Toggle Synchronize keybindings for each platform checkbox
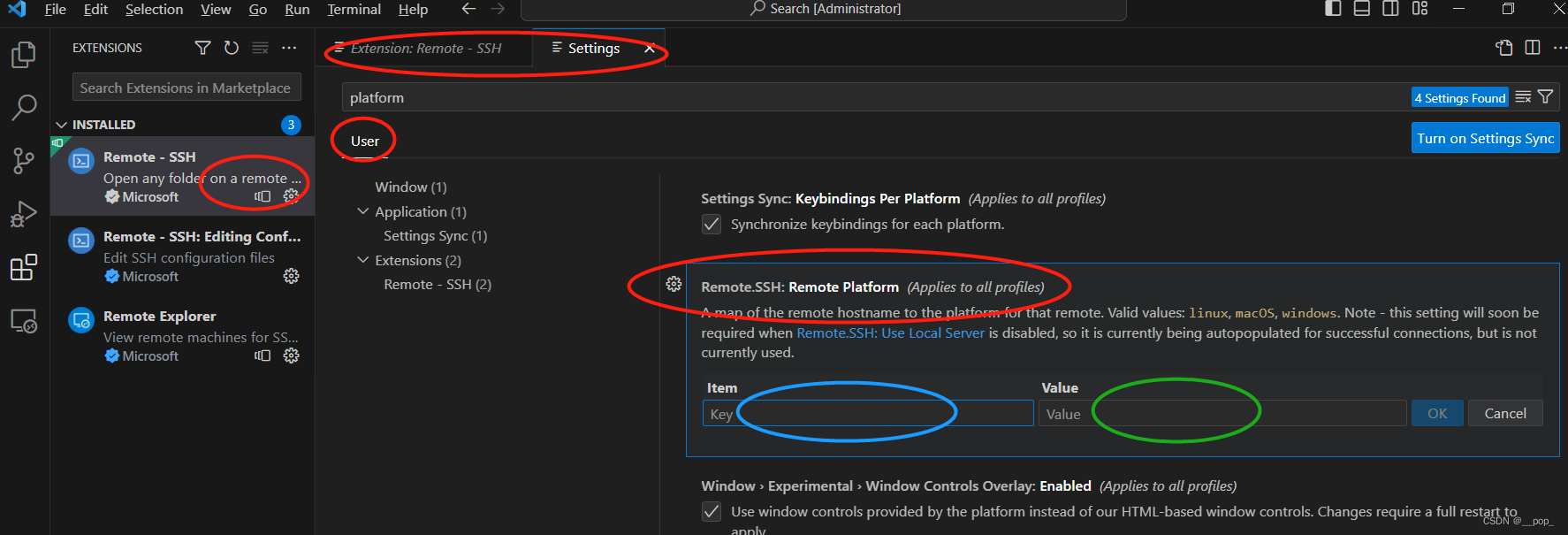 (712, 225)
